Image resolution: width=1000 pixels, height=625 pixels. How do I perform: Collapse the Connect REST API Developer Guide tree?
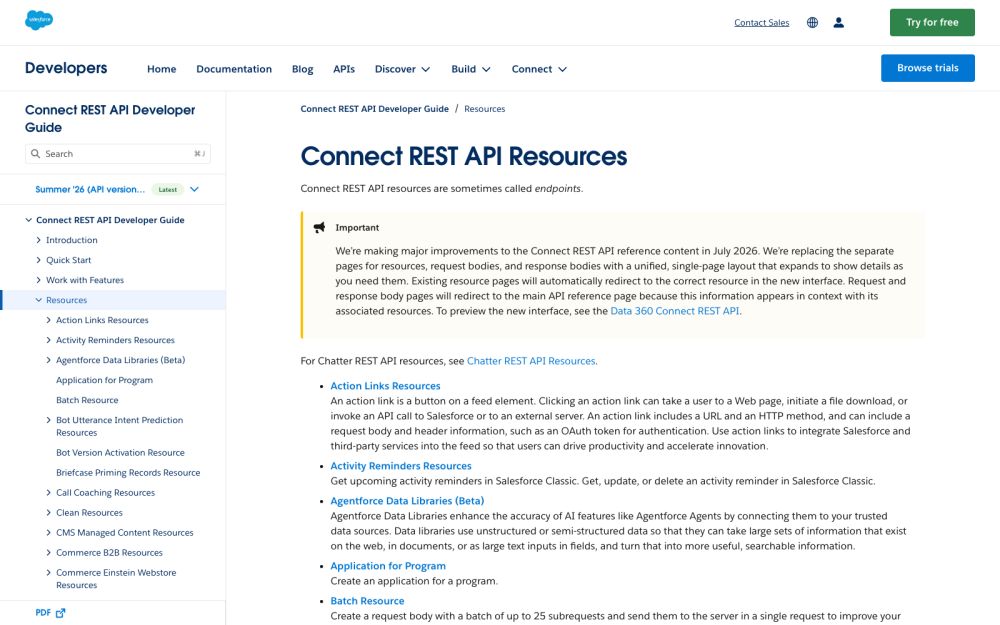point(29,220)
